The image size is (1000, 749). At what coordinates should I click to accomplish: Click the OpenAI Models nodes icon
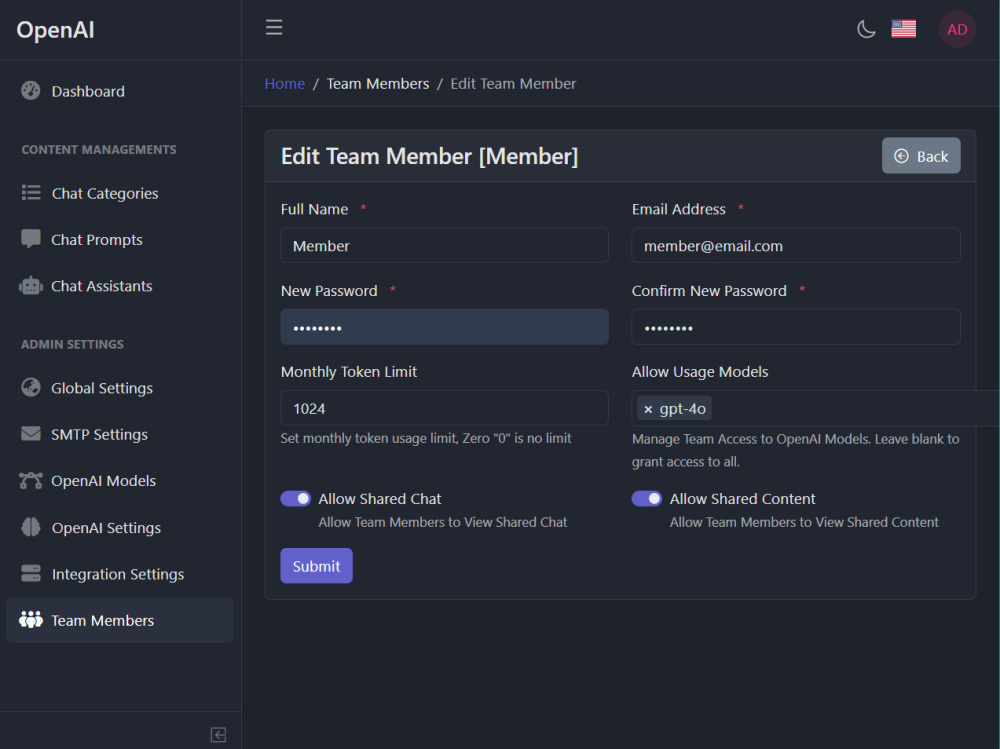[x=31, y=480]
